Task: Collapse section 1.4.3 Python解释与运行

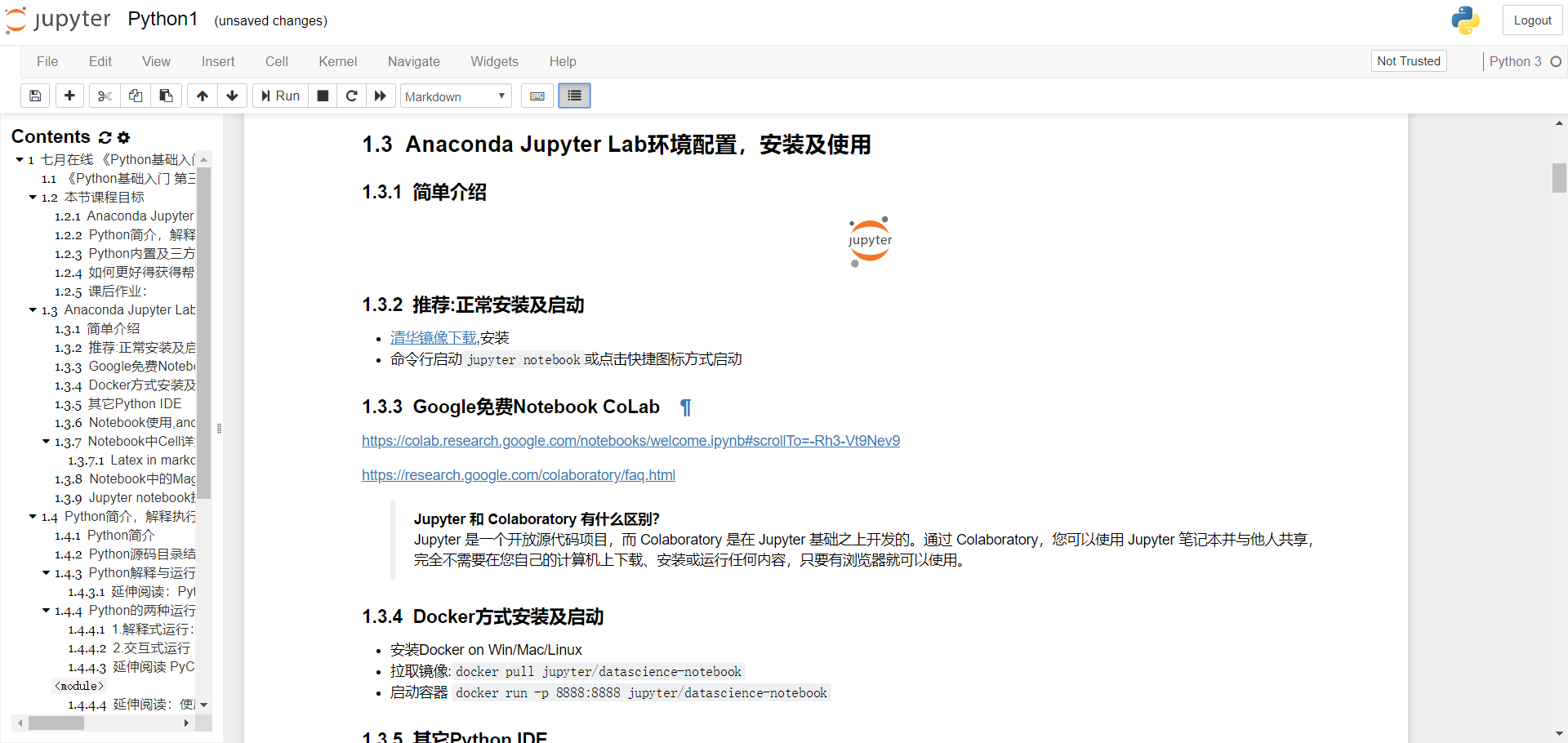Action: (46, 573)
